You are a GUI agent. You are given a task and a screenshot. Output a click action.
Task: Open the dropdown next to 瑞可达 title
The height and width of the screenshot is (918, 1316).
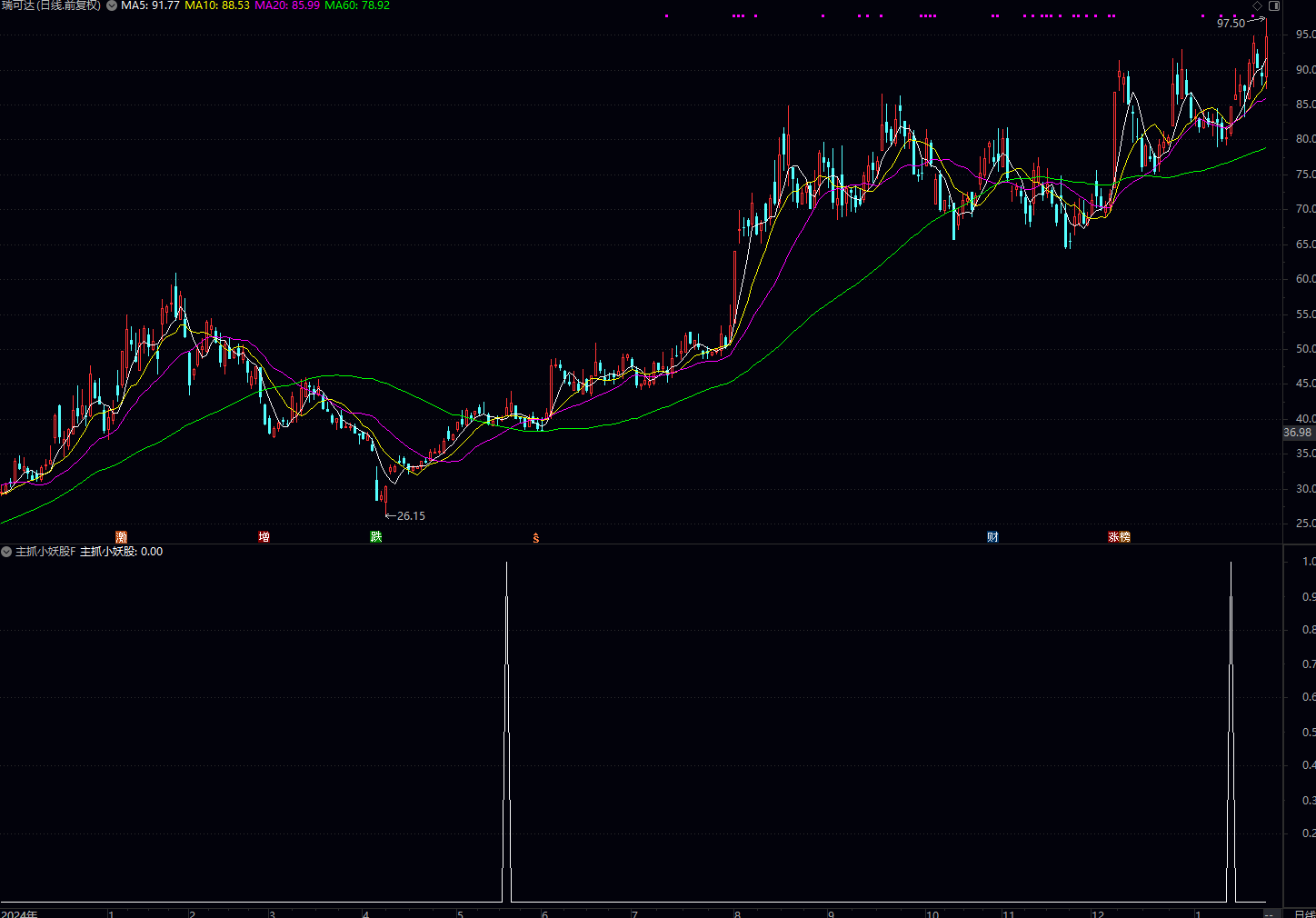point(112,5)
